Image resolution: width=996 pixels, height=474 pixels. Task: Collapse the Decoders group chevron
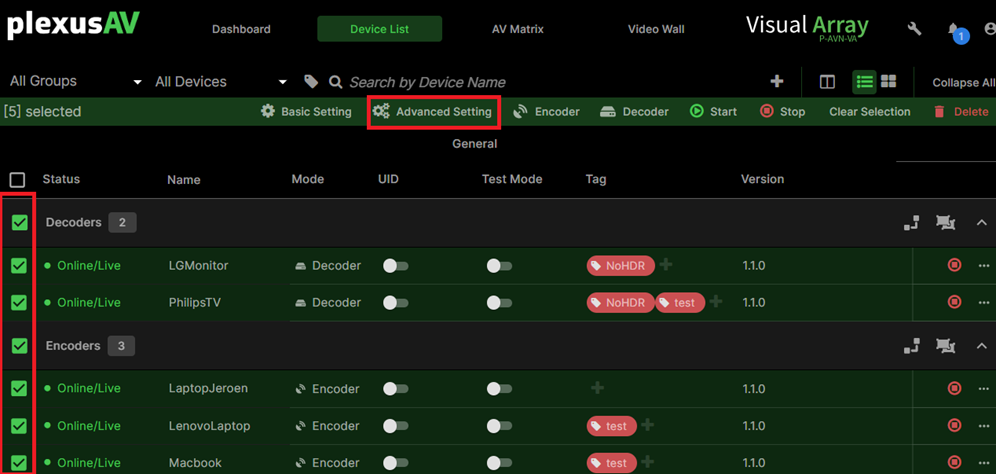point(981,222)
